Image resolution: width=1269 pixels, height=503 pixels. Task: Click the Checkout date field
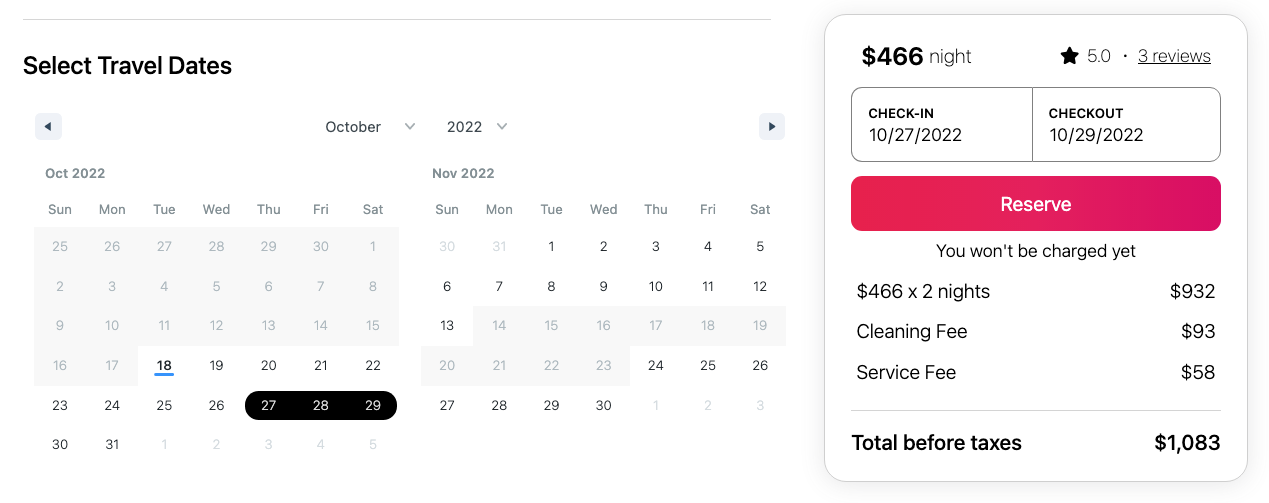(1126, 125)
